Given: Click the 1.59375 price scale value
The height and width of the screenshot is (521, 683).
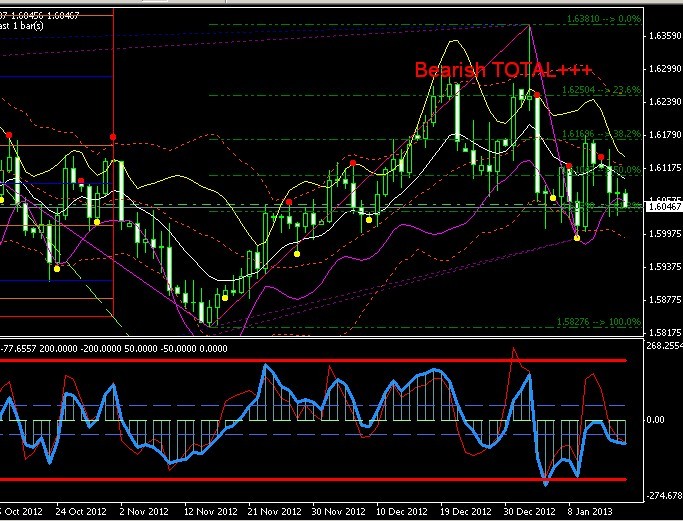Looking at the screenshot, I should click(x=665, y=266).
